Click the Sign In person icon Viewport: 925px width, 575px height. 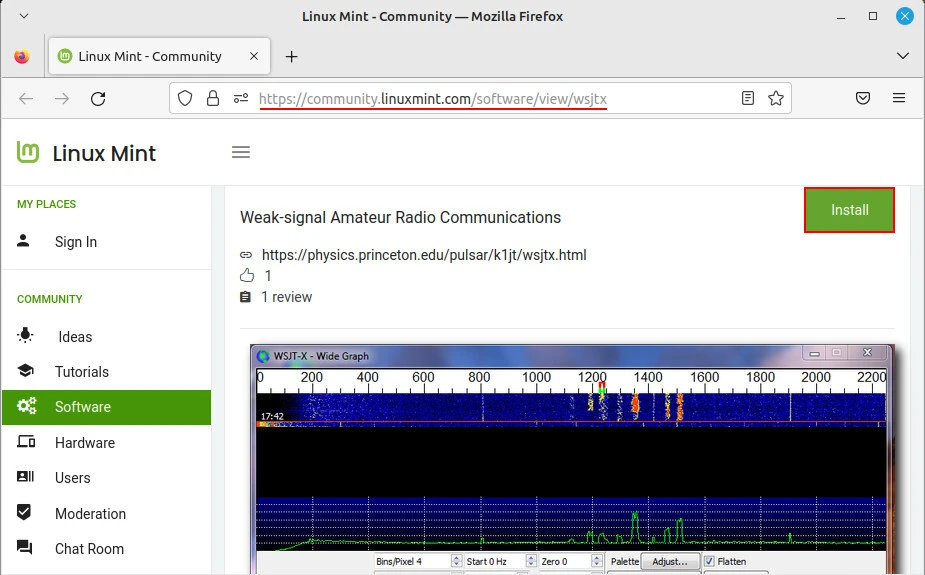click(x=23, y=241)
